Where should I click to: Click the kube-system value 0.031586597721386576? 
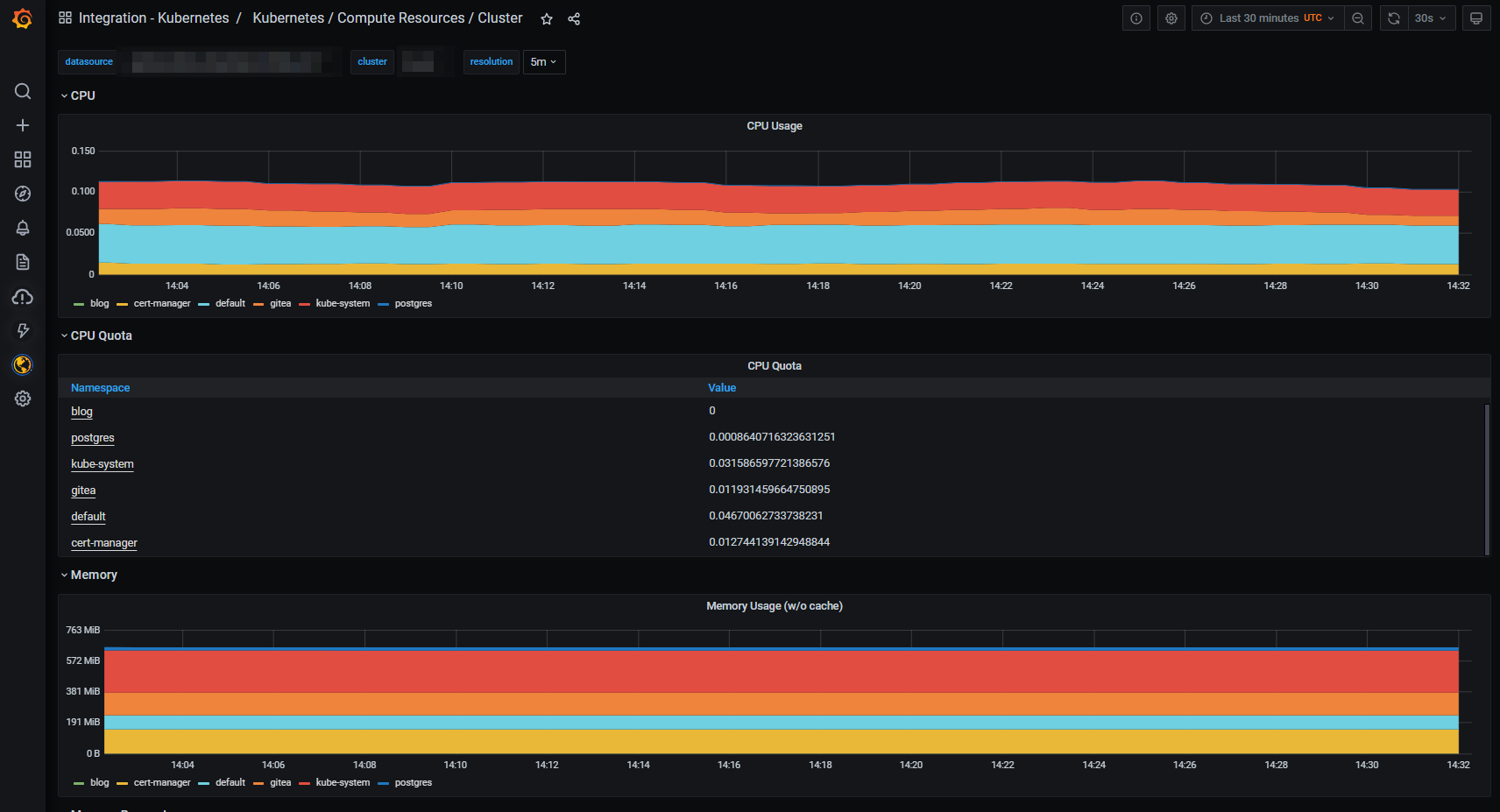pos(769,463)
